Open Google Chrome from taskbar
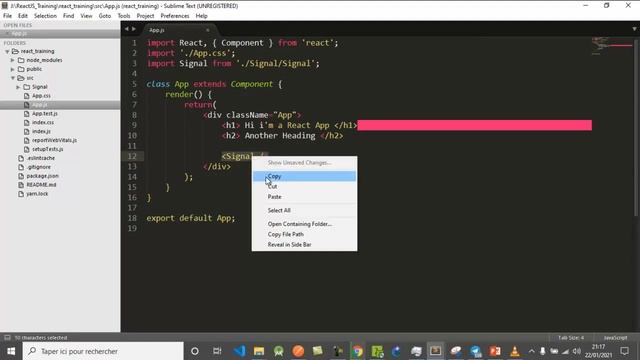Viewport: 640px width, 360px height. (358, 351)
